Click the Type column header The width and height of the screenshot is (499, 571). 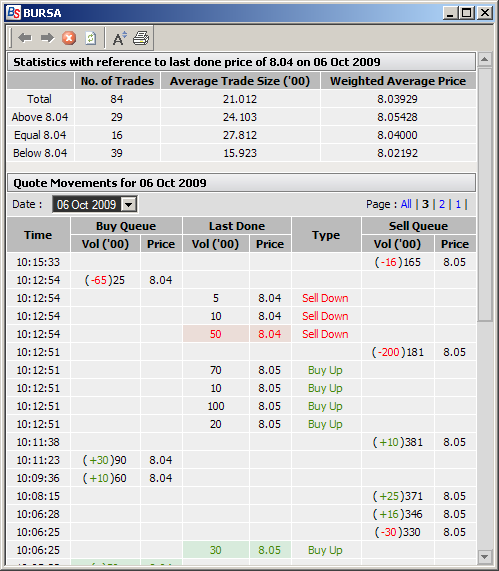[326, 235]
